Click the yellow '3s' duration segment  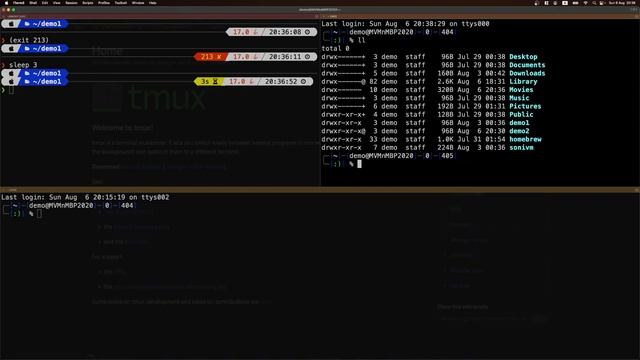[209, 82]
